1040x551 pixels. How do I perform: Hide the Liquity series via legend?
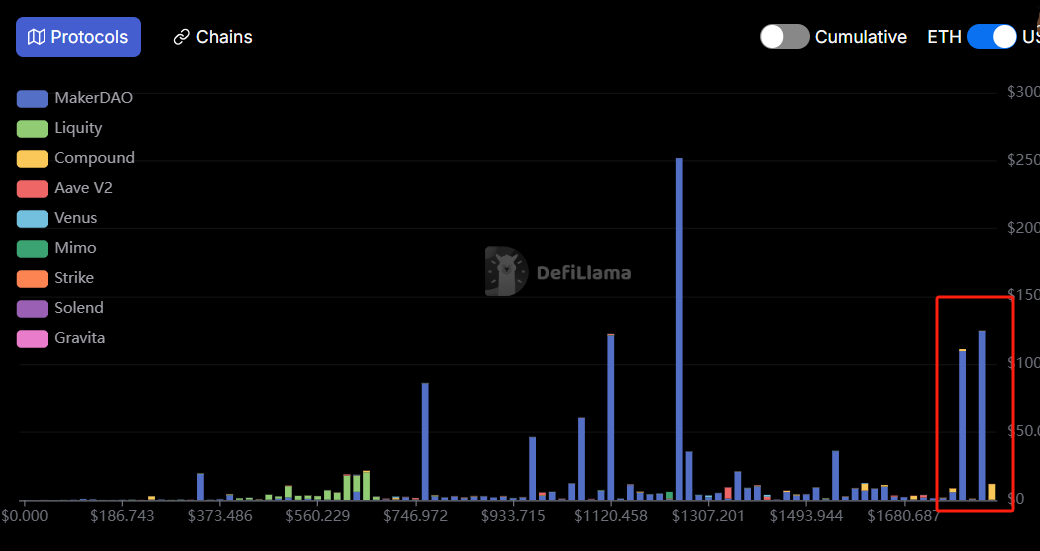[78, 128]
